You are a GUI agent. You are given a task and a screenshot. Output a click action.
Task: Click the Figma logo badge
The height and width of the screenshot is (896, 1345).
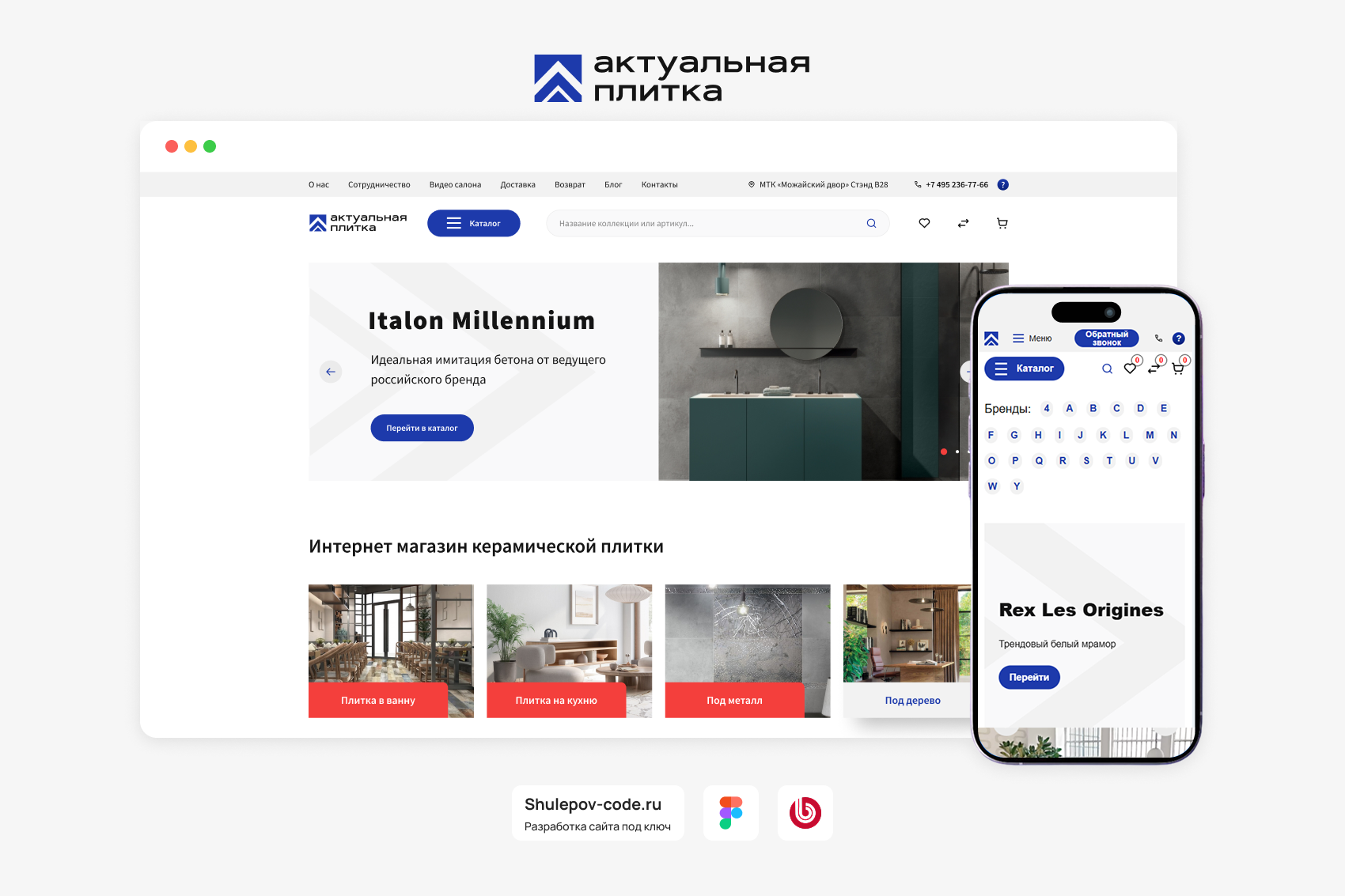731,813
